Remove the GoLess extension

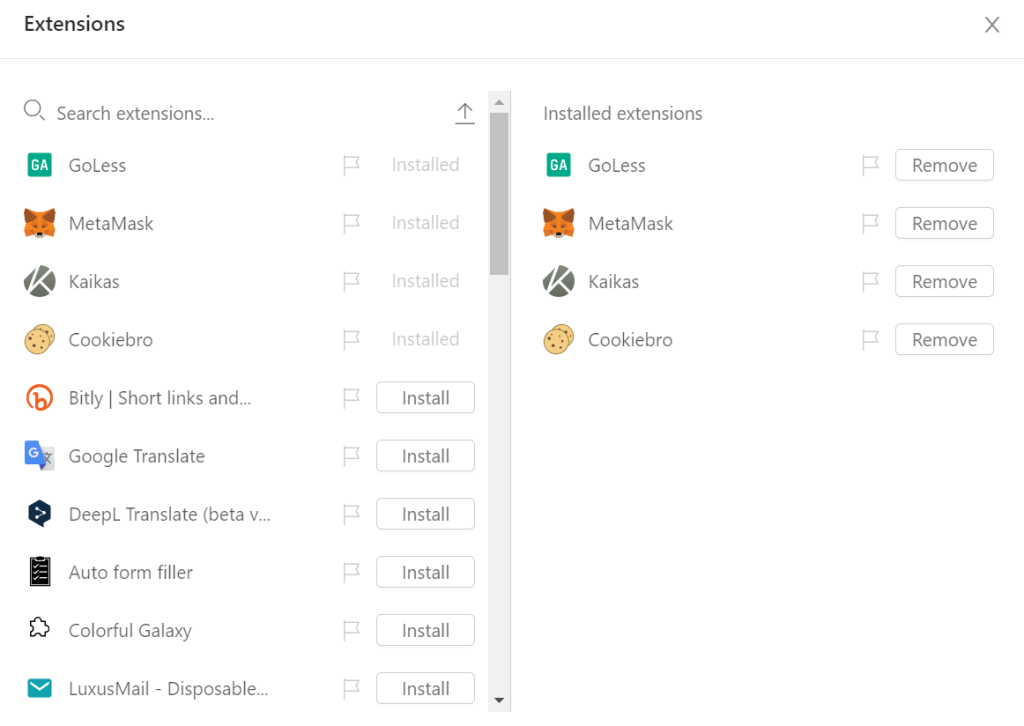pyautogui.click(x=944, y=165)
